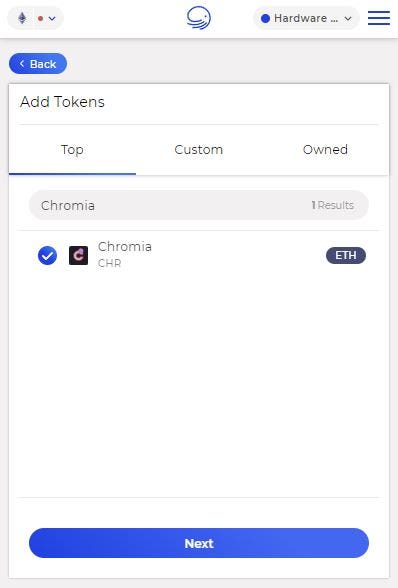The width and height of the screenshot is (398, 588).
Task: Click the Add Tokens heading
Action: tap(62, 102)
